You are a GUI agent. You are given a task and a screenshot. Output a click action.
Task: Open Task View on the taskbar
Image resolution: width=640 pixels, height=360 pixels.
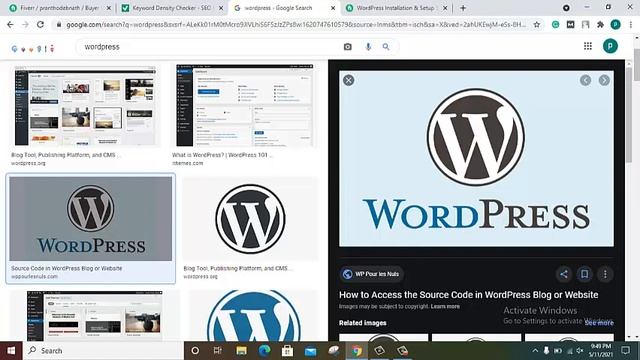coord(218,351)
